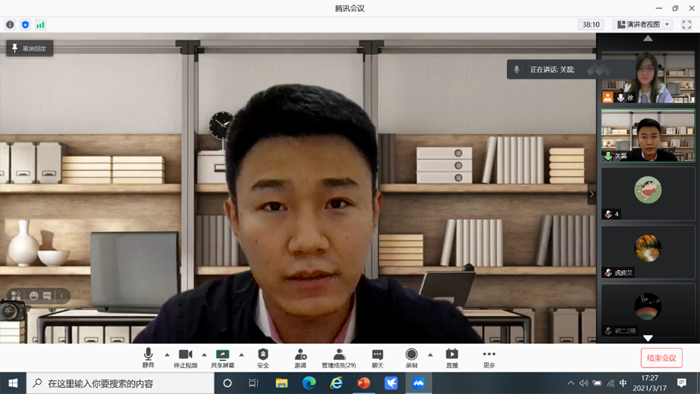The width and height of the screenshot is (700, 394).
Task: Open the more options menu
Action: (489, 358)
